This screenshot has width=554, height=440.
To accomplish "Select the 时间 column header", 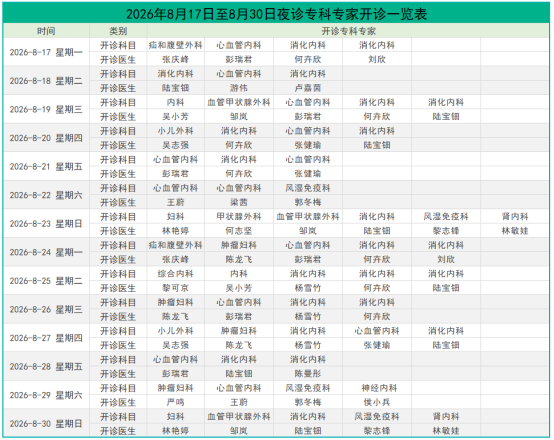I will click(x=46, y=31).
